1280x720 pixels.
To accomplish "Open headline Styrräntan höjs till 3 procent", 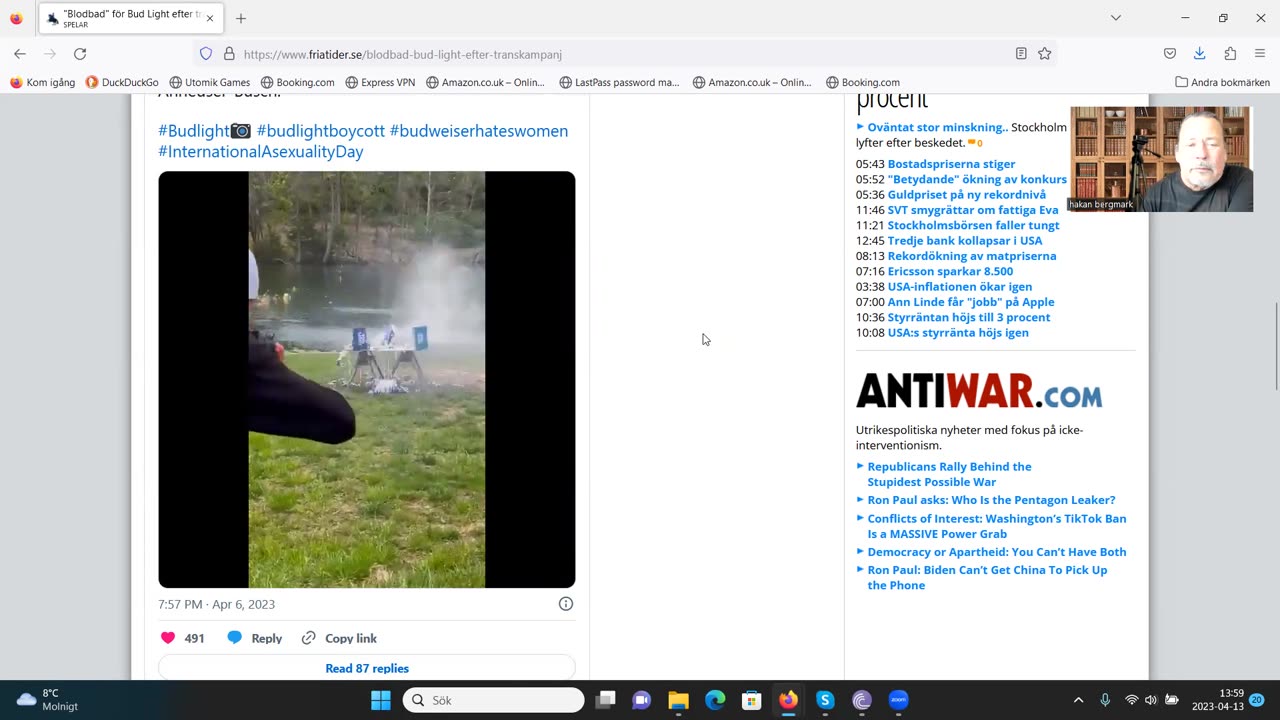I will pyautogui.click(x=969, y=317).
